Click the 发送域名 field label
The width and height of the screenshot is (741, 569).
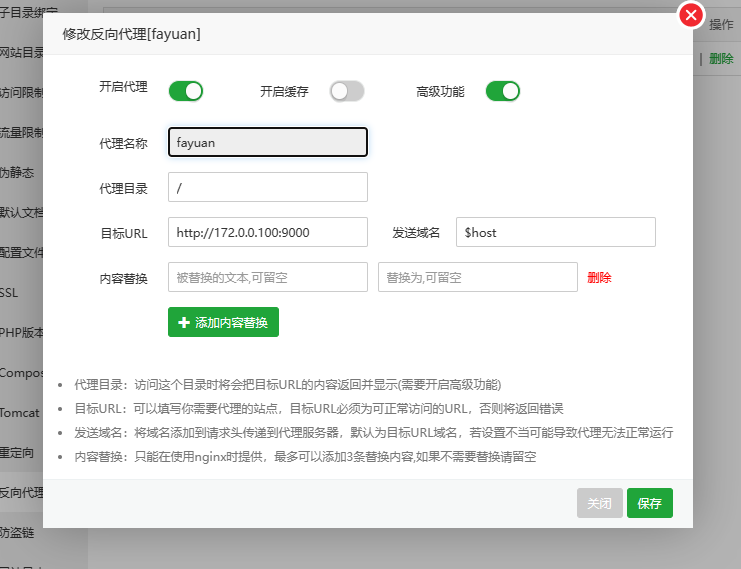click(x=416, y=233)
